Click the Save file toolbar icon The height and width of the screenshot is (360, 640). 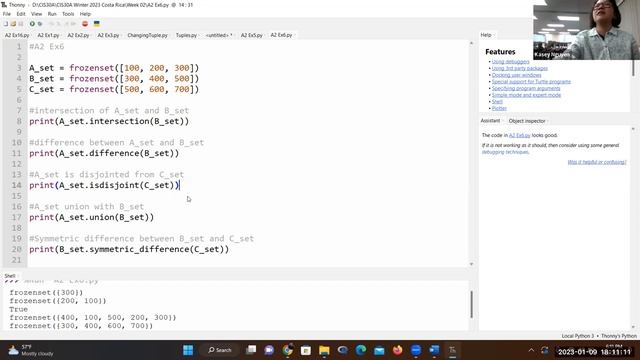(x=20, y=24)
